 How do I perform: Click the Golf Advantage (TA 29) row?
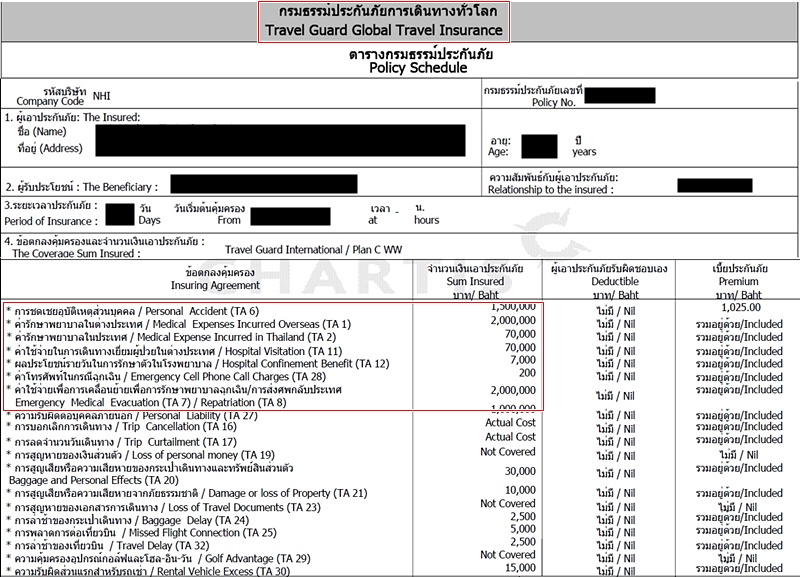pos(158,559)
